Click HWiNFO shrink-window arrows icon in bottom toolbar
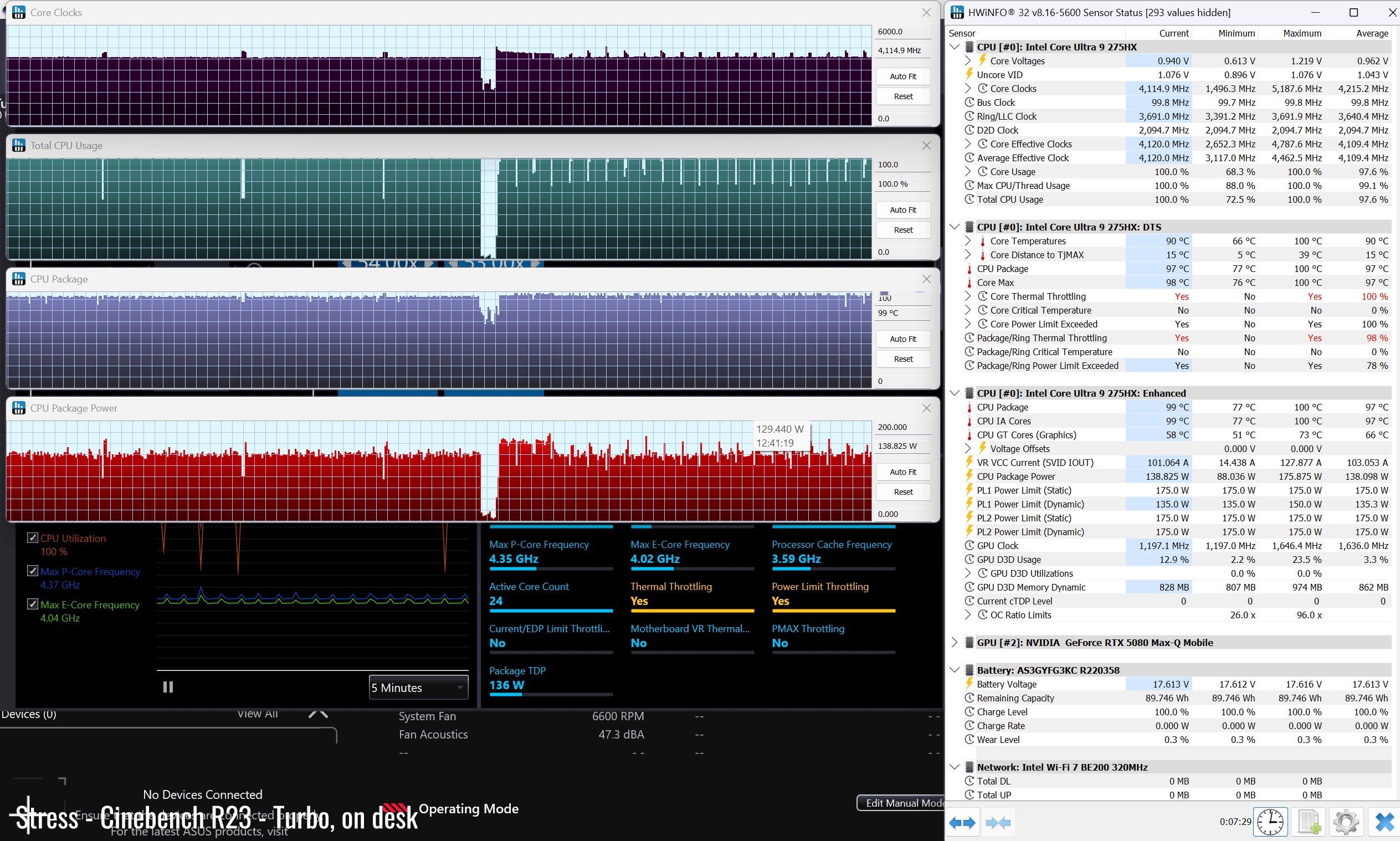Image resolution: width=1400 pixels, height=841 pixels. coord(998,822)
